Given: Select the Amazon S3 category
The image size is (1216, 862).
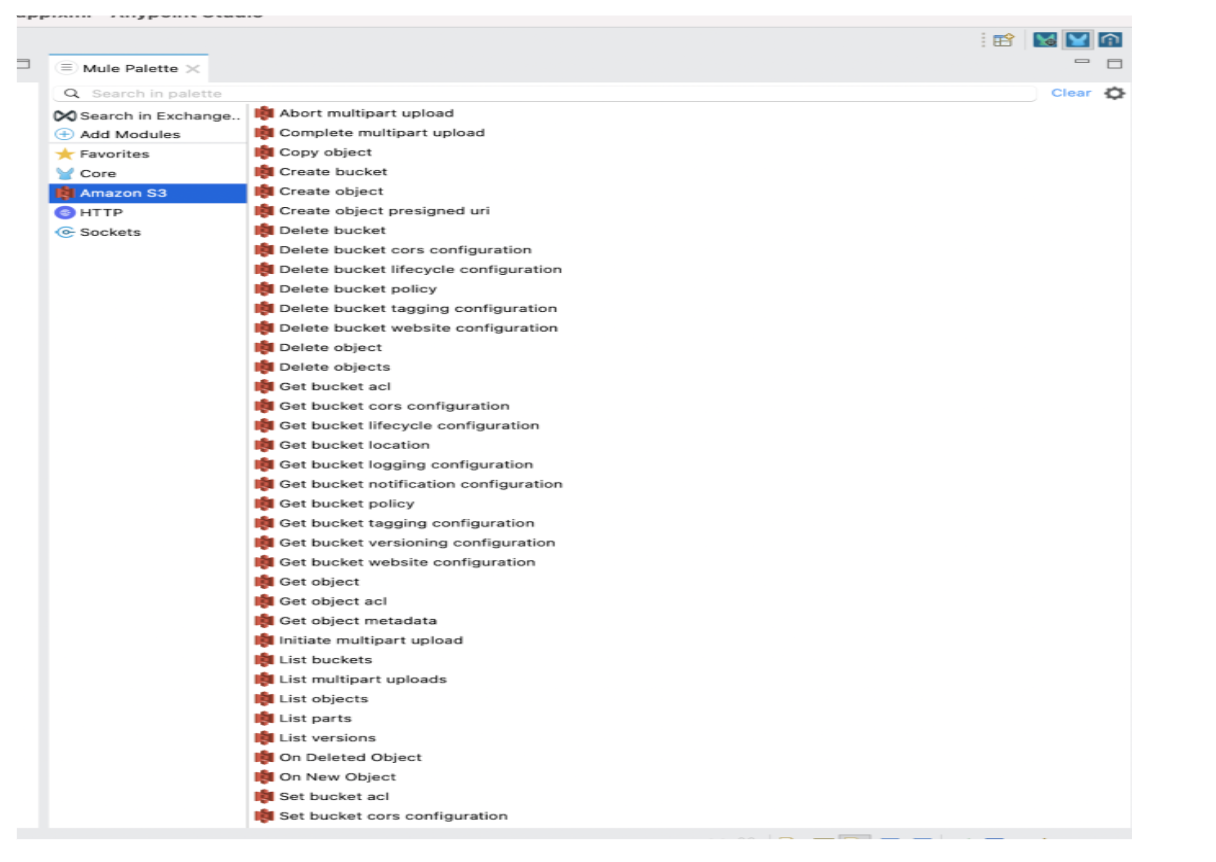Looking at the screenshot, I should tap(148, 193).
